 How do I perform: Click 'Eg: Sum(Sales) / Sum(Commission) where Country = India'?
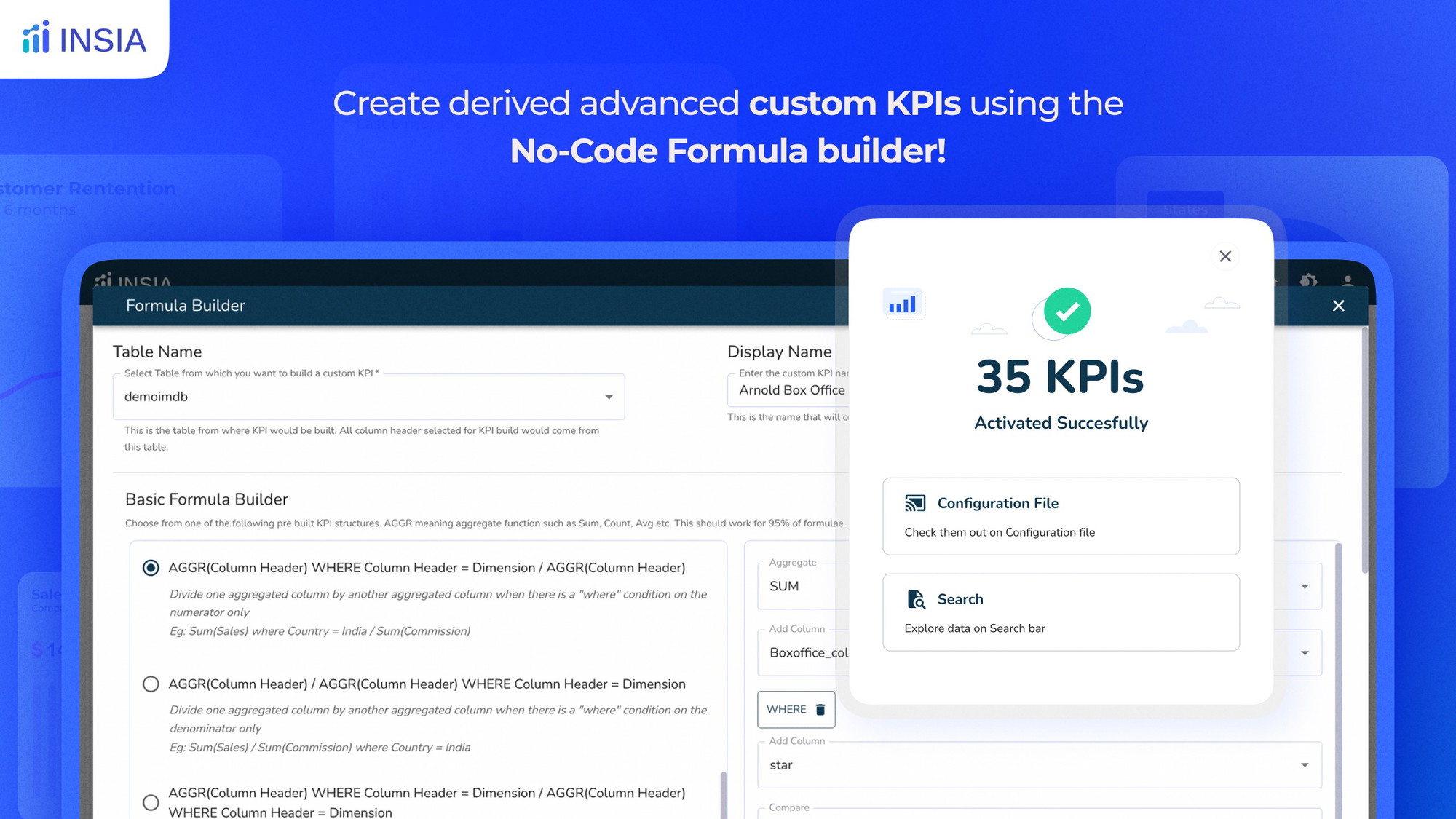click(x=320, y=748)
